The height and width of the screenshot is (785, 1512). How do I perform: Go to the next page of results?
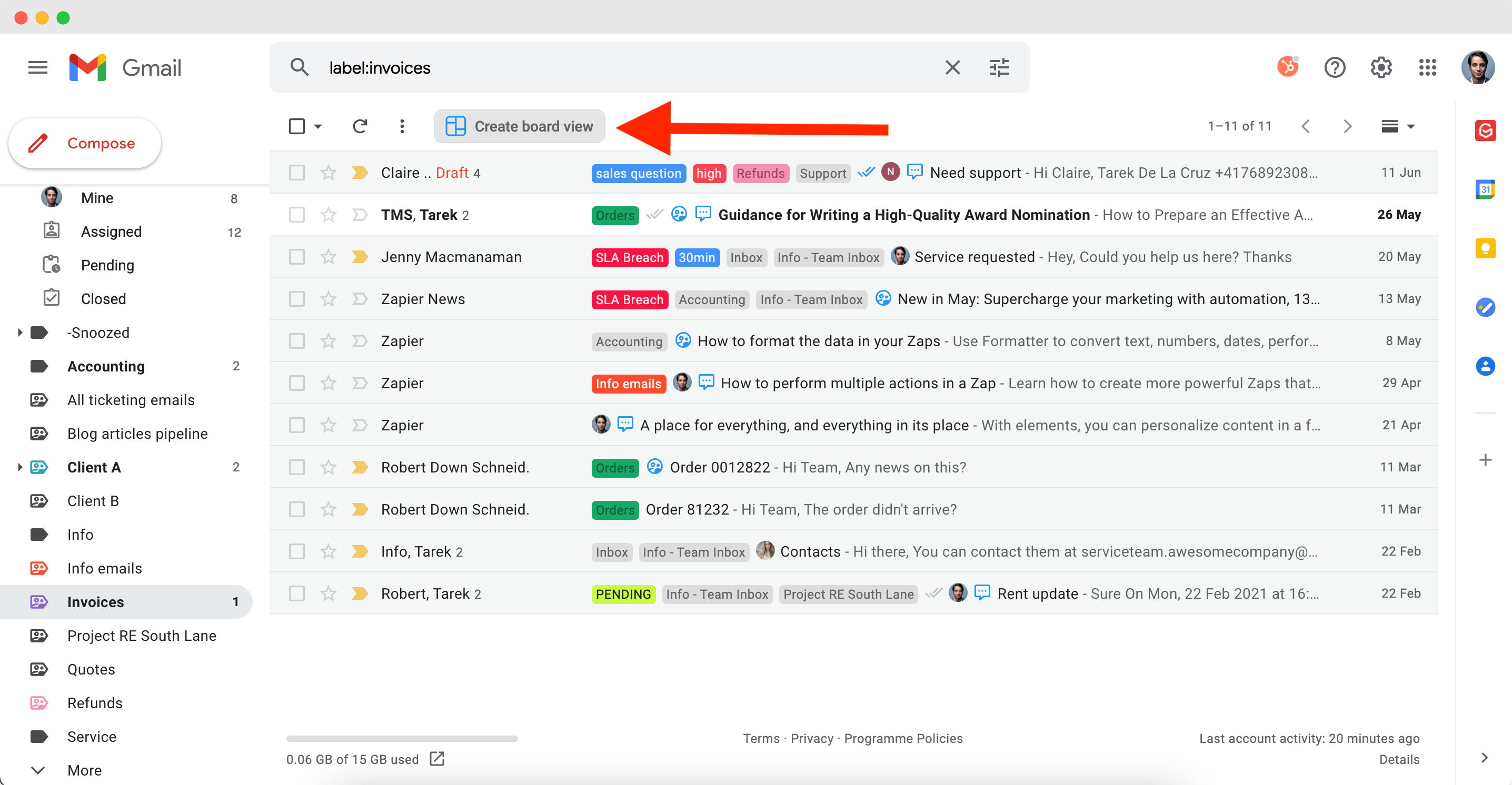[1348, 126]
